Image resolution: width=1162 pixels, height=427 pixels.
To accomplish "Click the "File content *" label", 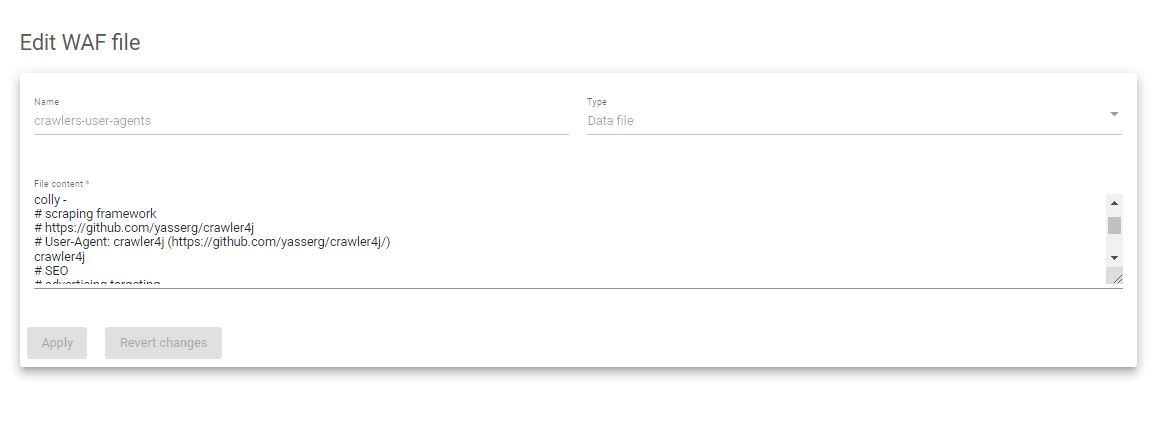I will 62,184.
